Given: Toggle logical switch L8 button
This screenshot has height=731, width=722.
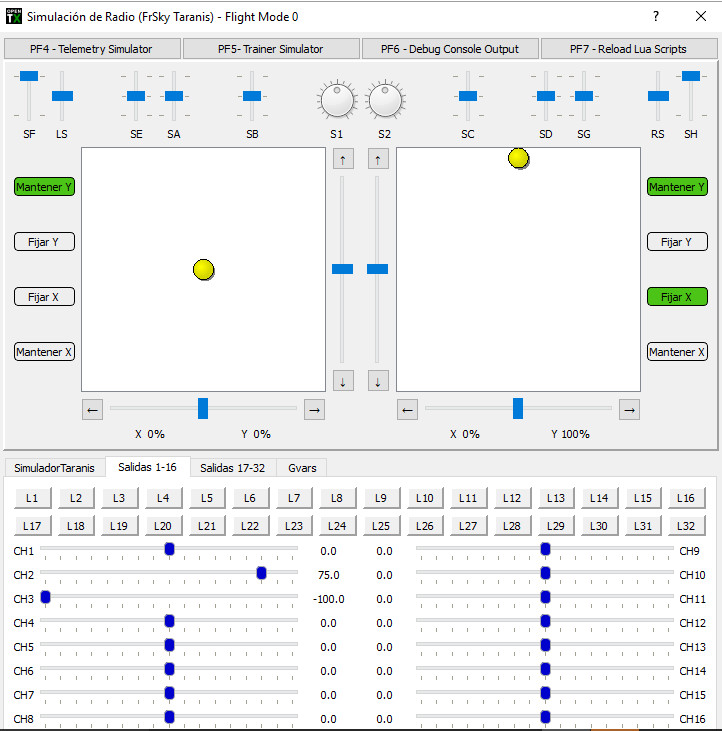Looking at the screenshot, I should pos(337,498).
